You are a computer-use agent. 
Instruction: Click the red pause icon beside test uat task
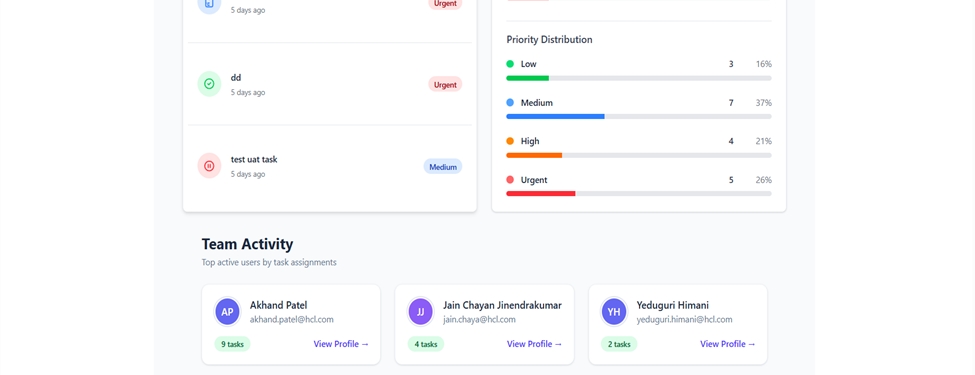point(209,166)
